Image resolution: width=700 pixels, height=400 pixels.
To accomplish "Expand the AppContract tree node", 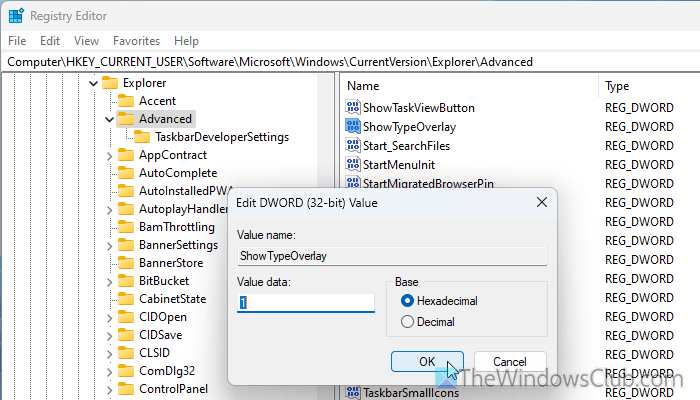I will pyautogui.click(x=109, y=156).
